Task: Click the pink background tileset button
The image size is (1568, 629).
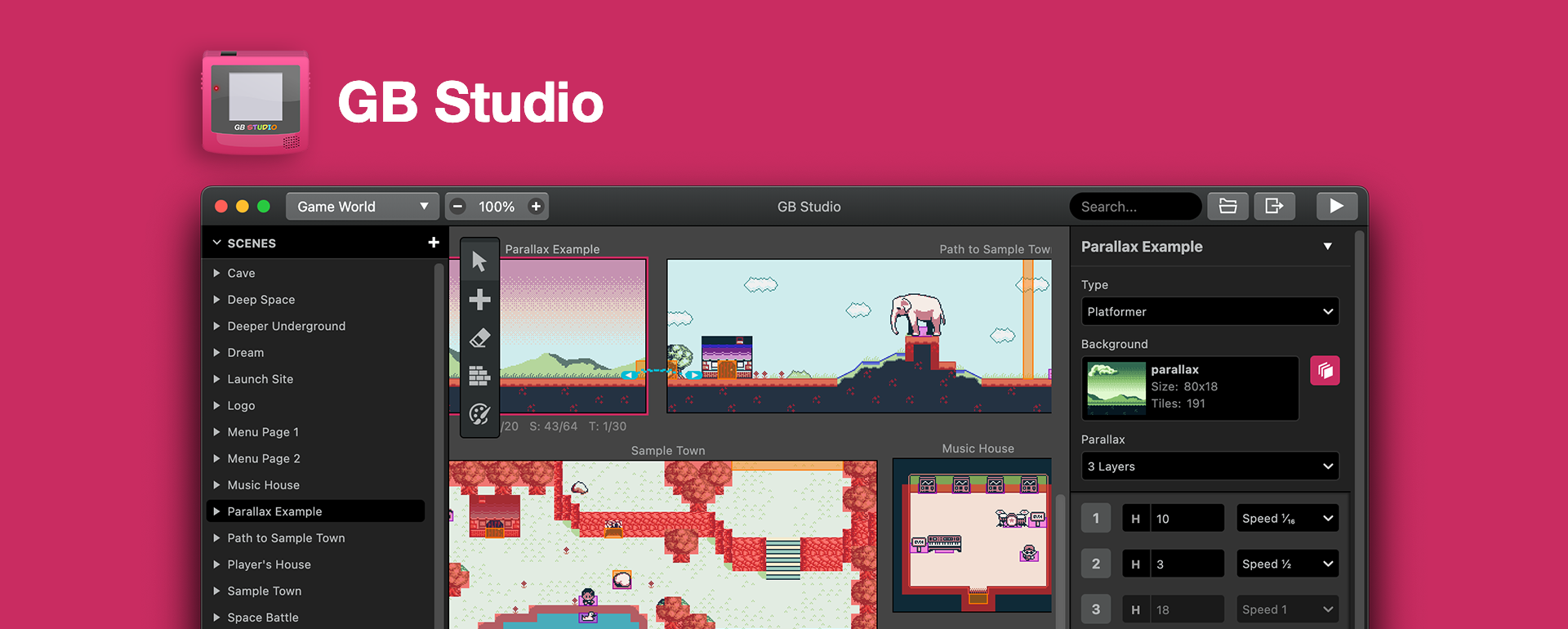Action: 1325,371
